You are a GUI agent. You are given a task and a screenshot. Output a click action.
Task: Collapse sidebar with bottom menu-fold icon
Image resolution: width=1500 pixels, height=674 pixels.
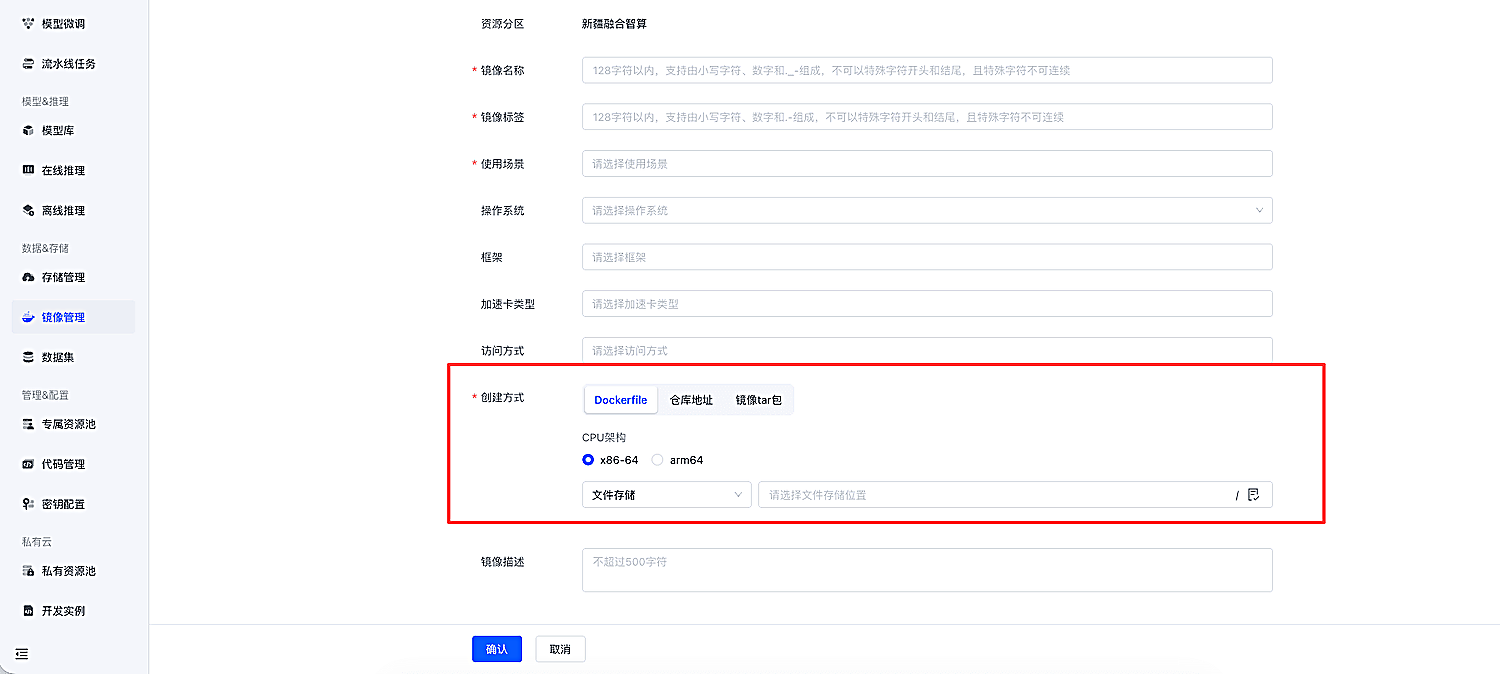point(22,654)
